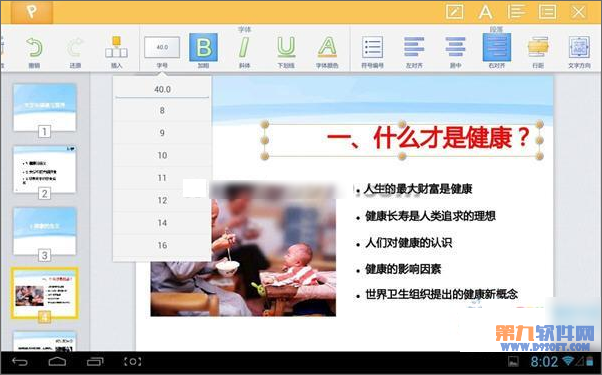The height and width of the screenshot is (375, 602).
Task: Click bullet '健康长寿是人类追求的理想'
Action: [430, 216]
